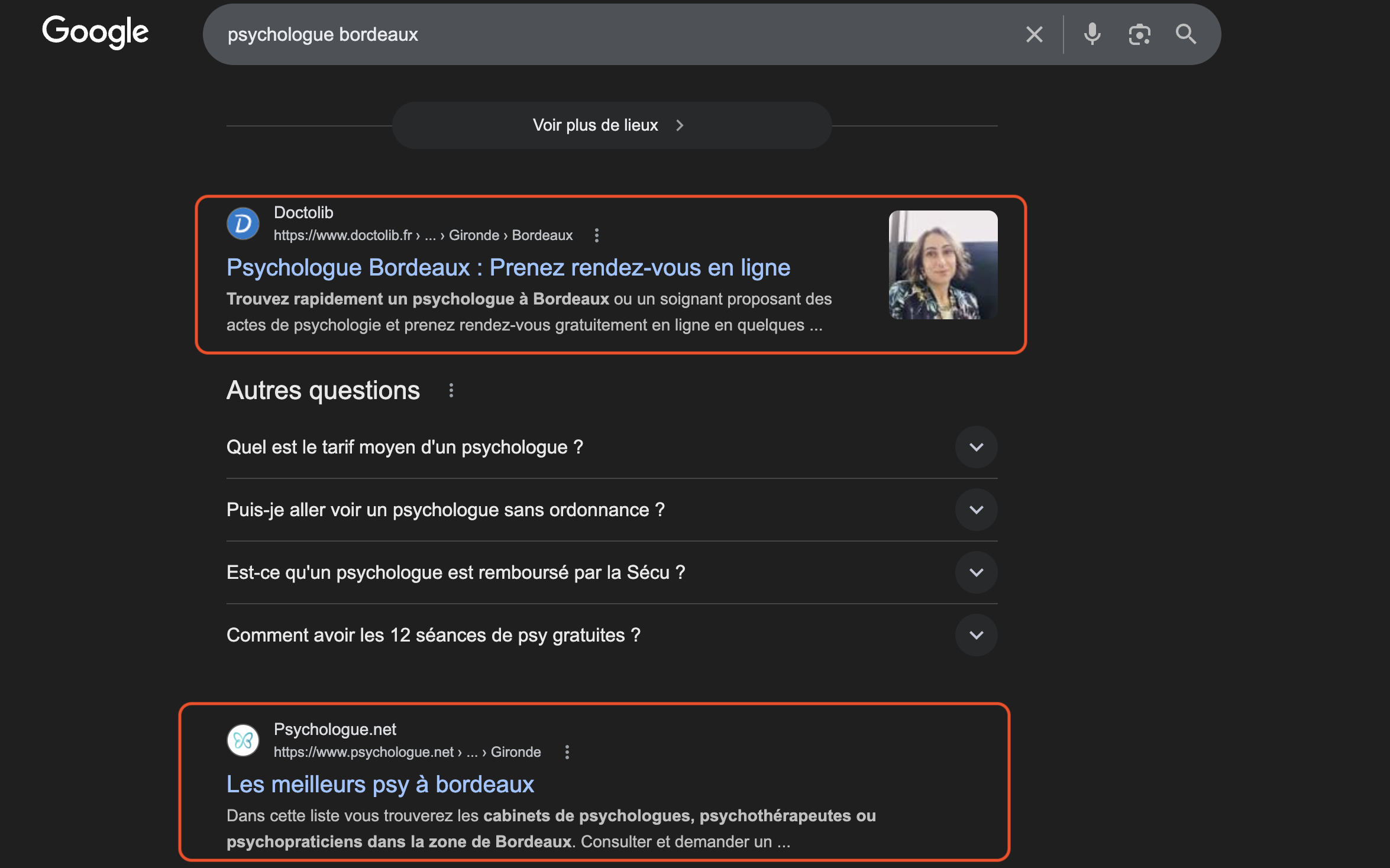Click the Google logo

click(95, 32)
